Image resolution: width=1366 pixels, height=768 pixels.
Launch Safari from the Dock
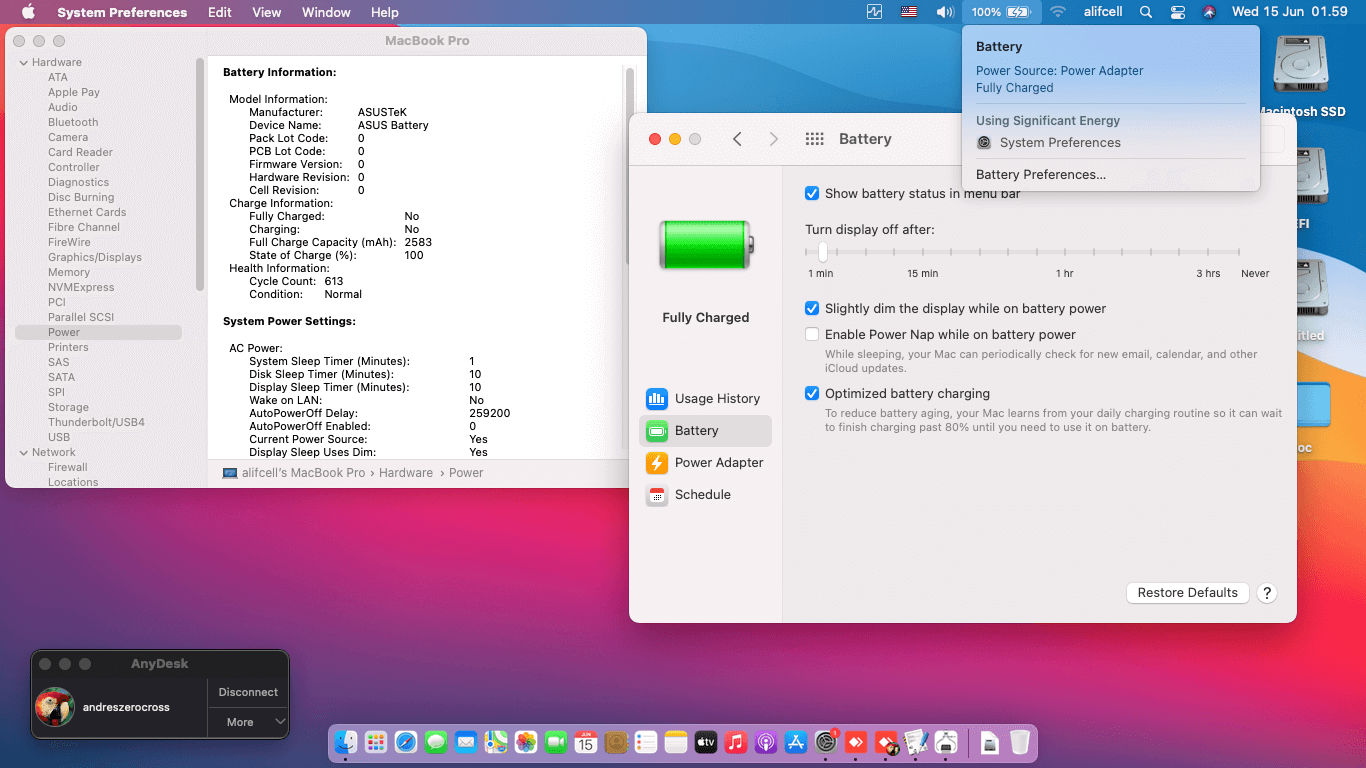click(x=406, y=742)
